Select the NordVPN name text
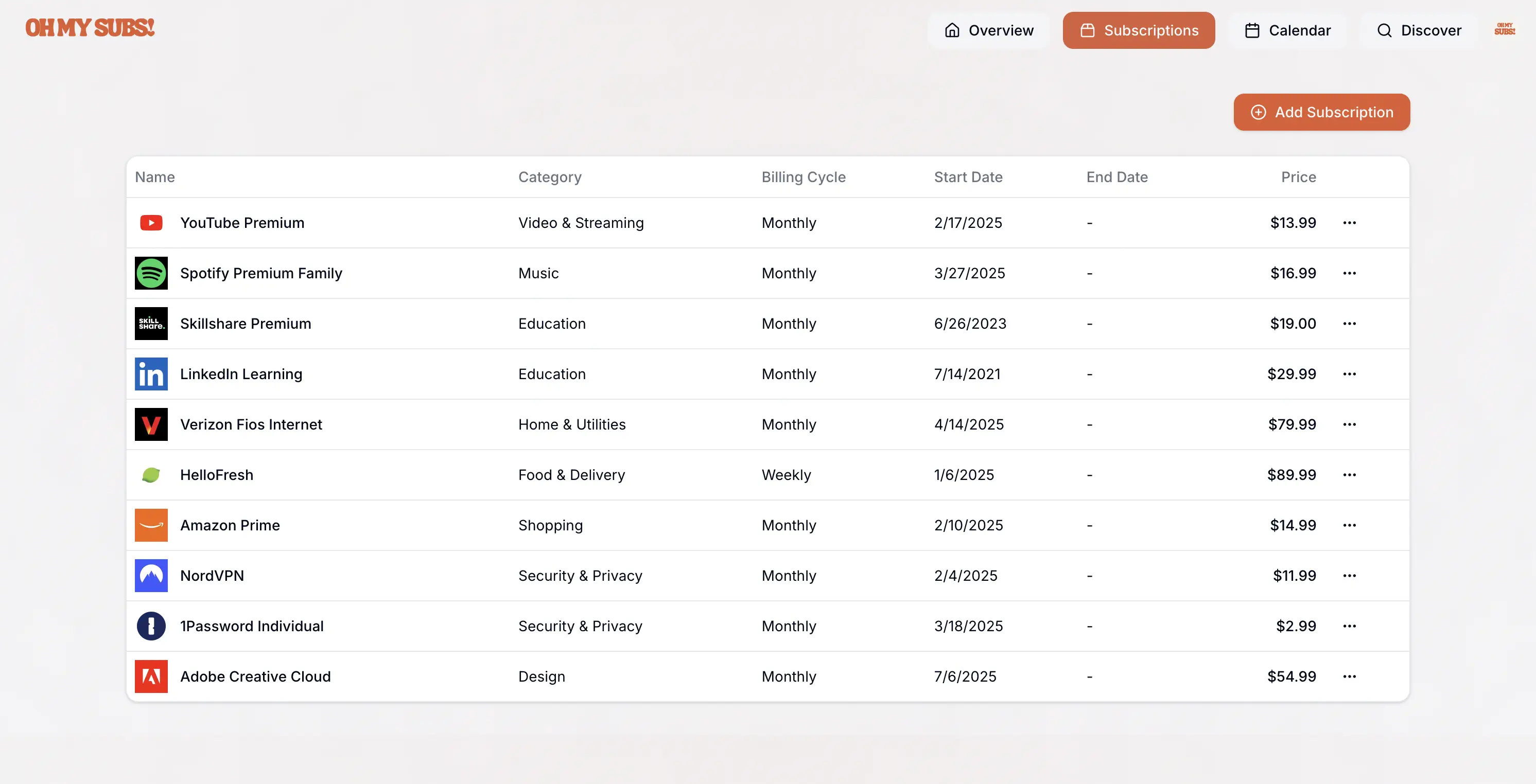Viewport: 1536px width, 784px height. [212, 576]
